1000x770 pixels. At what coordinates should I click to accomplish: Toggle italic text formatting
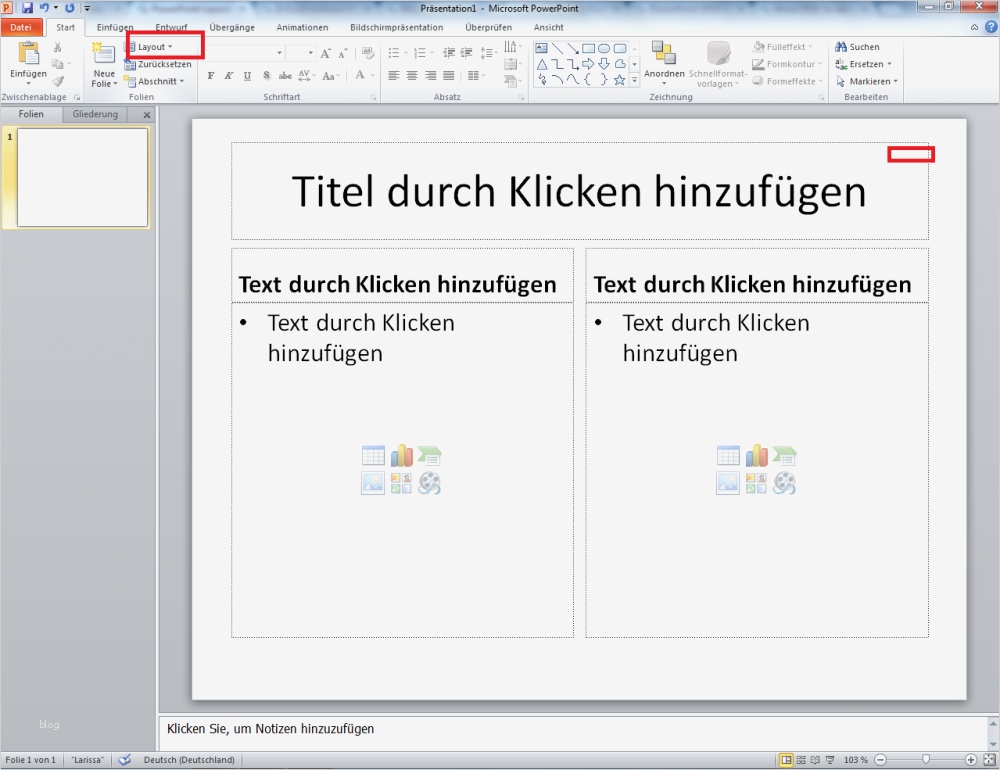click(228, 75)
